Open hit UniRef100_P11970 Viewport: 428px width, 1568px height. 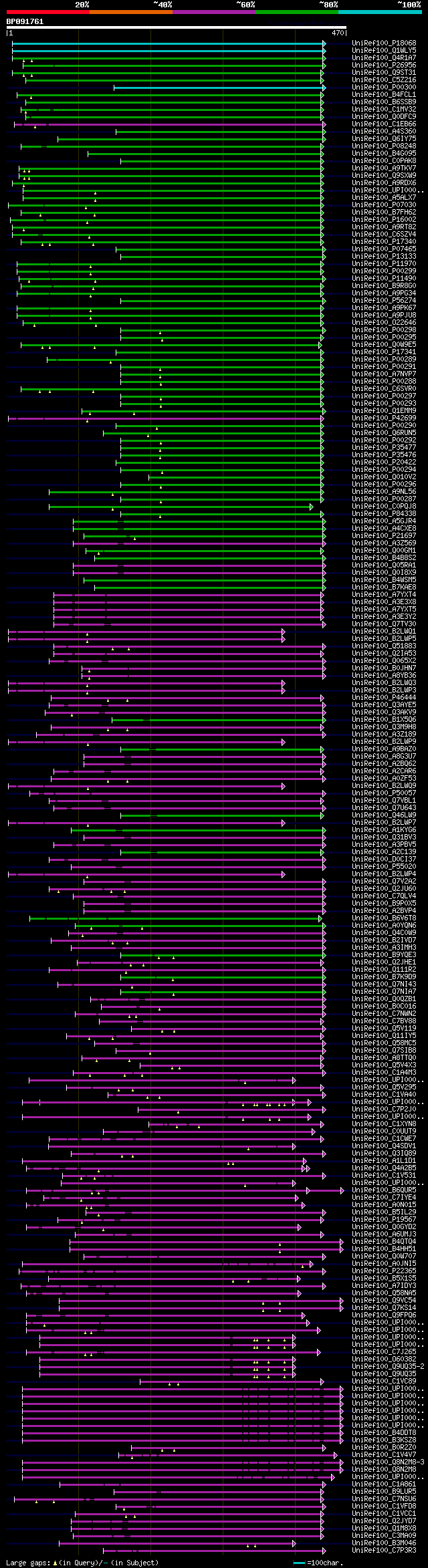click(384, 264)
